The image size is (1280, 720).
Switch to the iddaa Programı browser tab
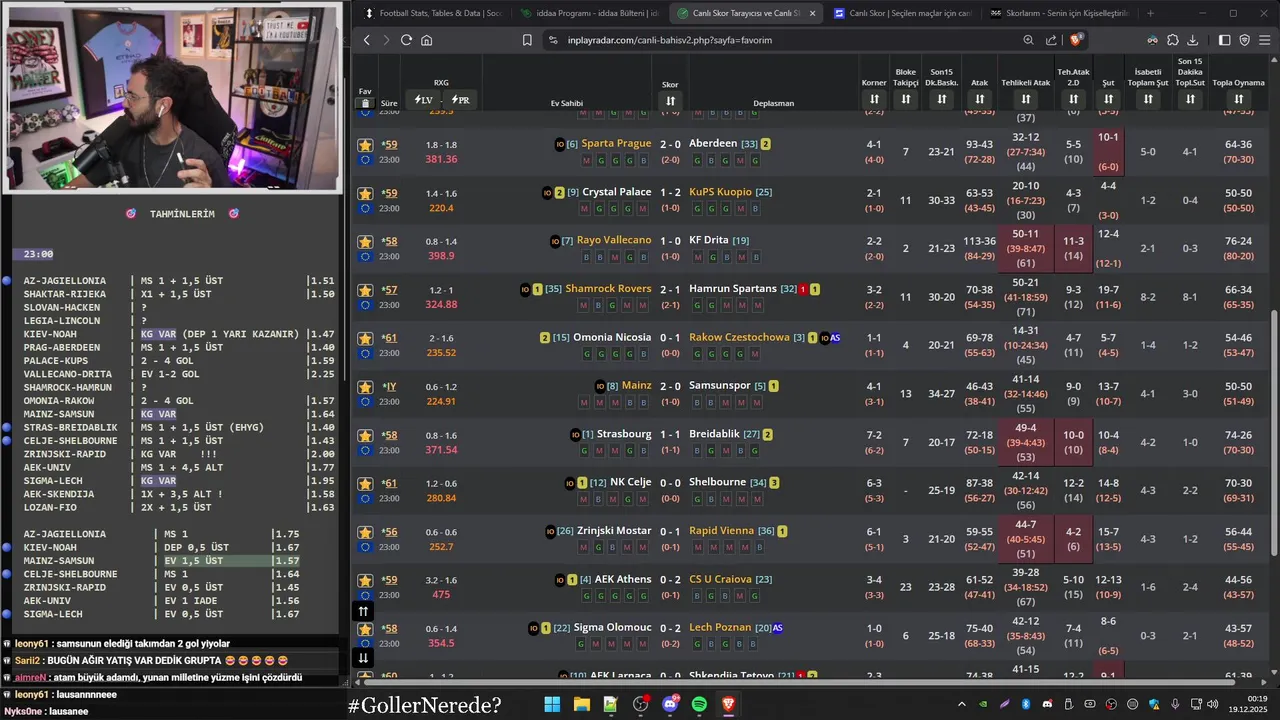pyautogui.click(x=590, y=13)
